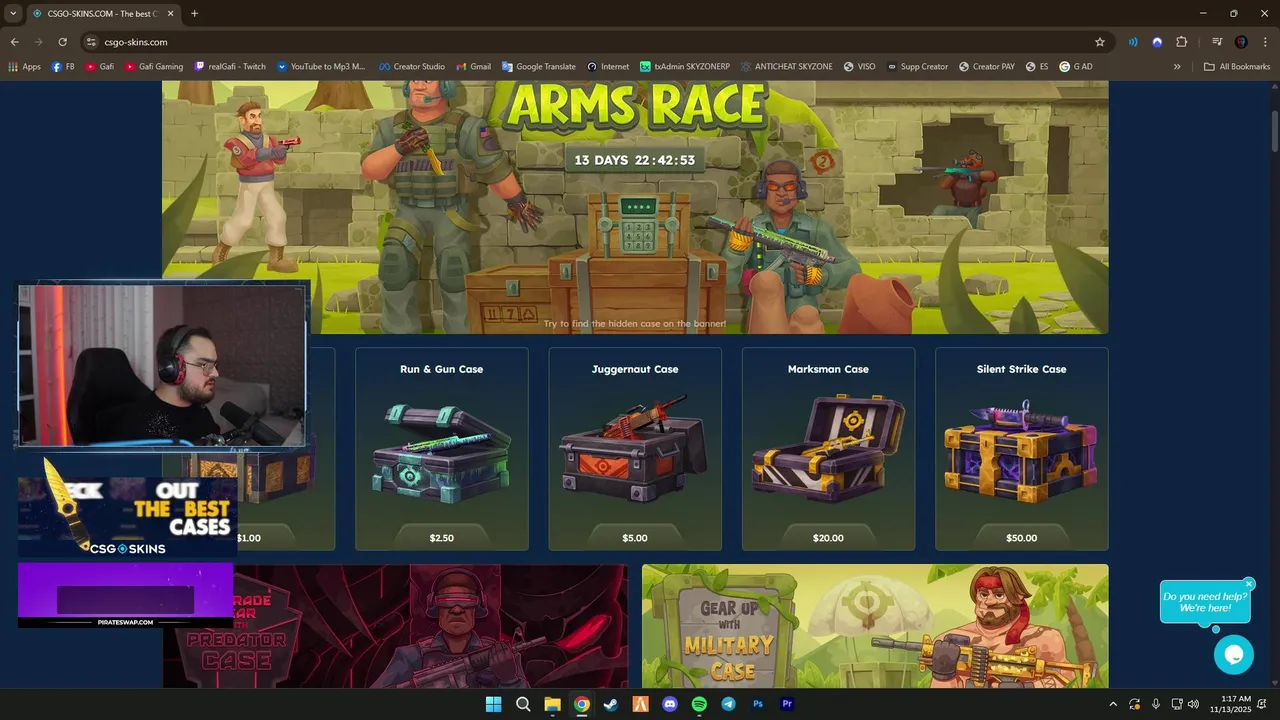
Task: Click the hidden safe on the Arms Race banner
Action: (636, 225)
